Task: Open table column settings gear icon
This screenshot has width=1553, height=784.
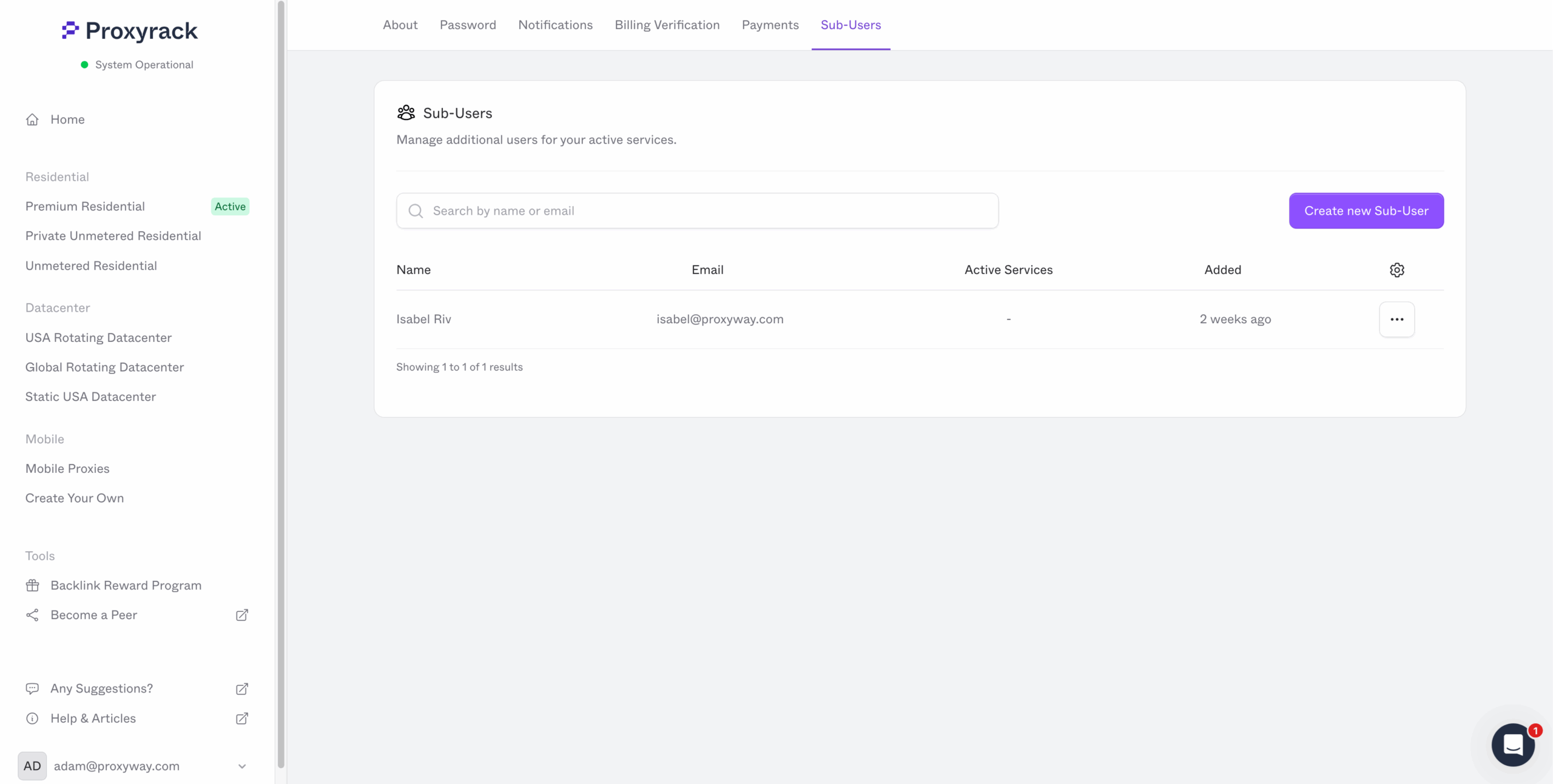Action: tap(1396, 270)
